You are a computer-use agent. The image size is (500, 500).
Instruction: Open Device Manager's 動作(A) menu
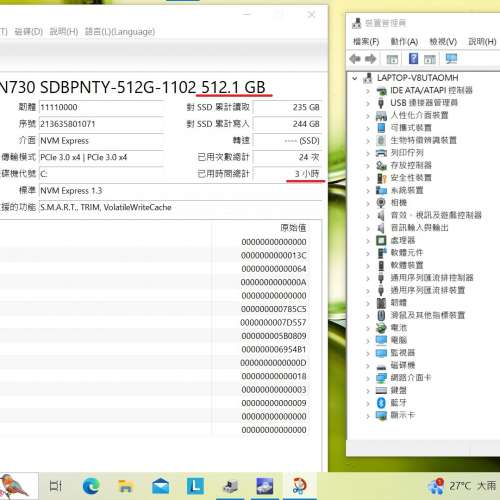(x=404, y=42)
